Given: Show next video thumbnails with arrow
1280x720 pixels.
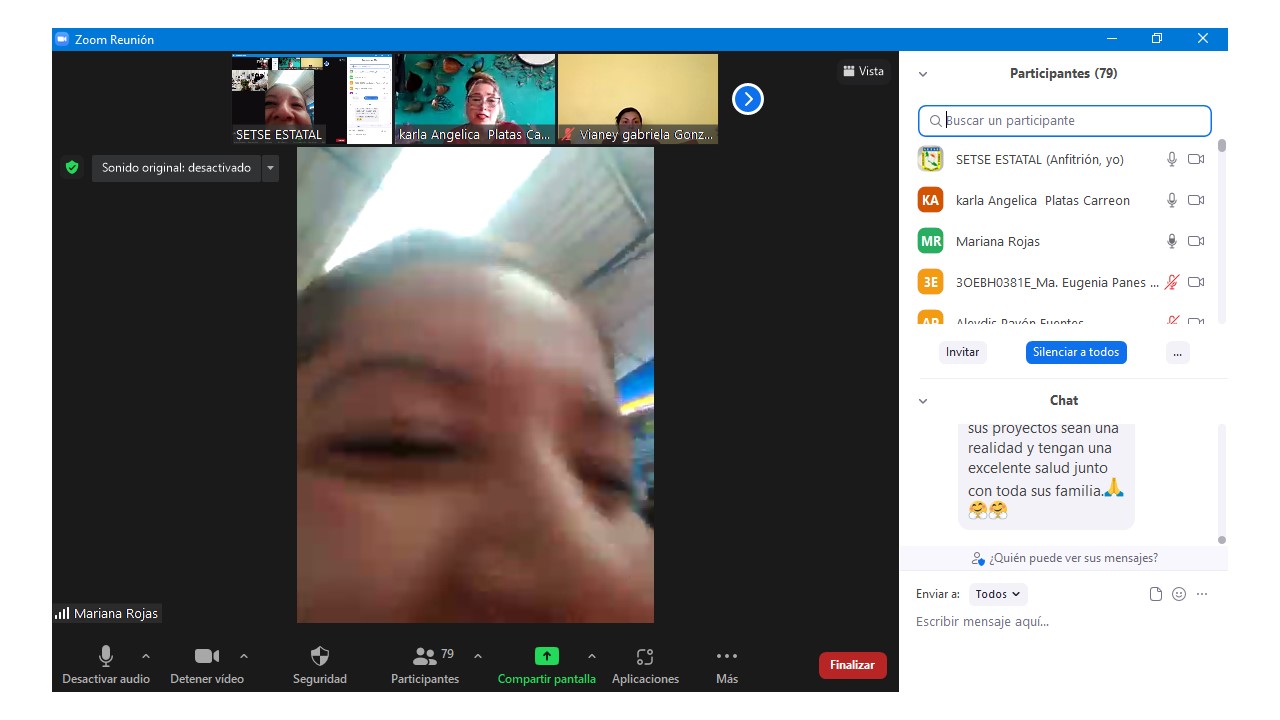Looking at the screenshot, I should point(748,99).
